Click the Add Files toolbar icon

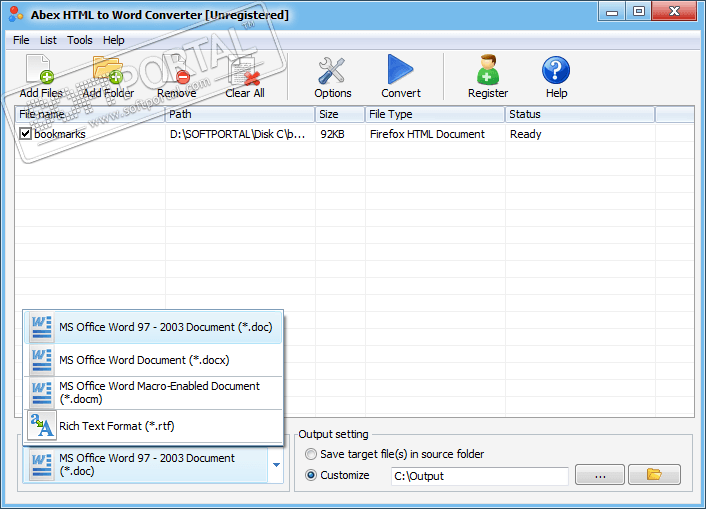click(x=40, y=69)
